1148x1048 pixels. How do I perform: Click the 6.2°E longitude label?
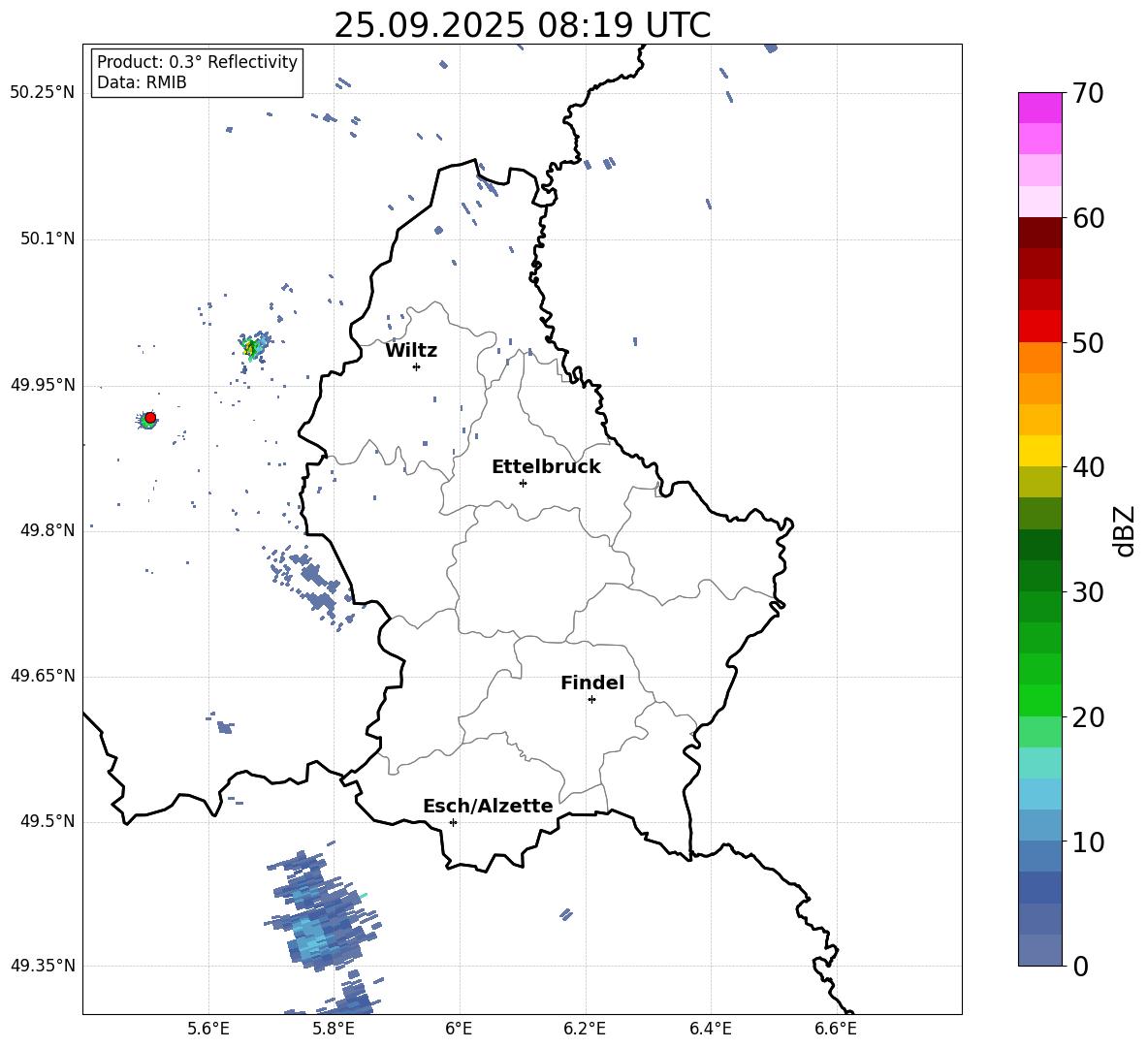coord(585,1029)
